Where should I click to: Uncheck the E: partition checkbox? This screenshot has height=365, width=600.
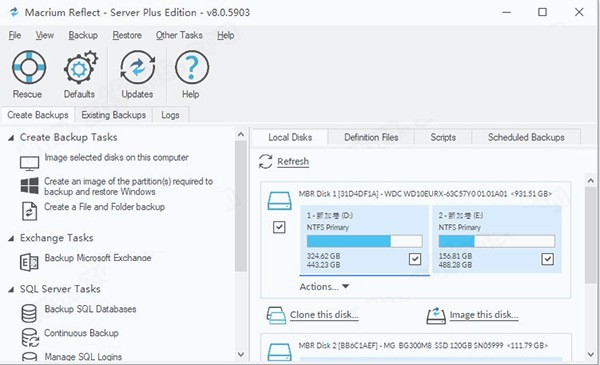point(548,259)
